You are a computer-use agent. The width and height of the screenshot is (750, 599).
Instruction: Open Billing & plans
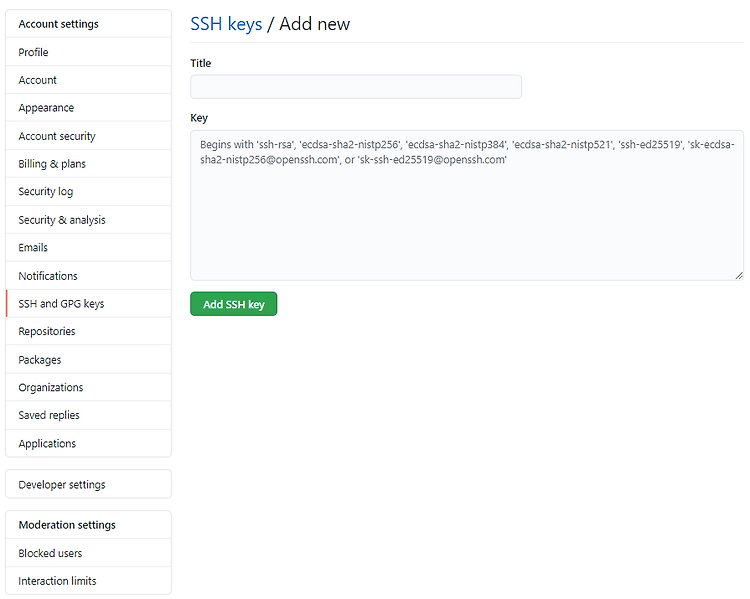click(x=88, y=164)
